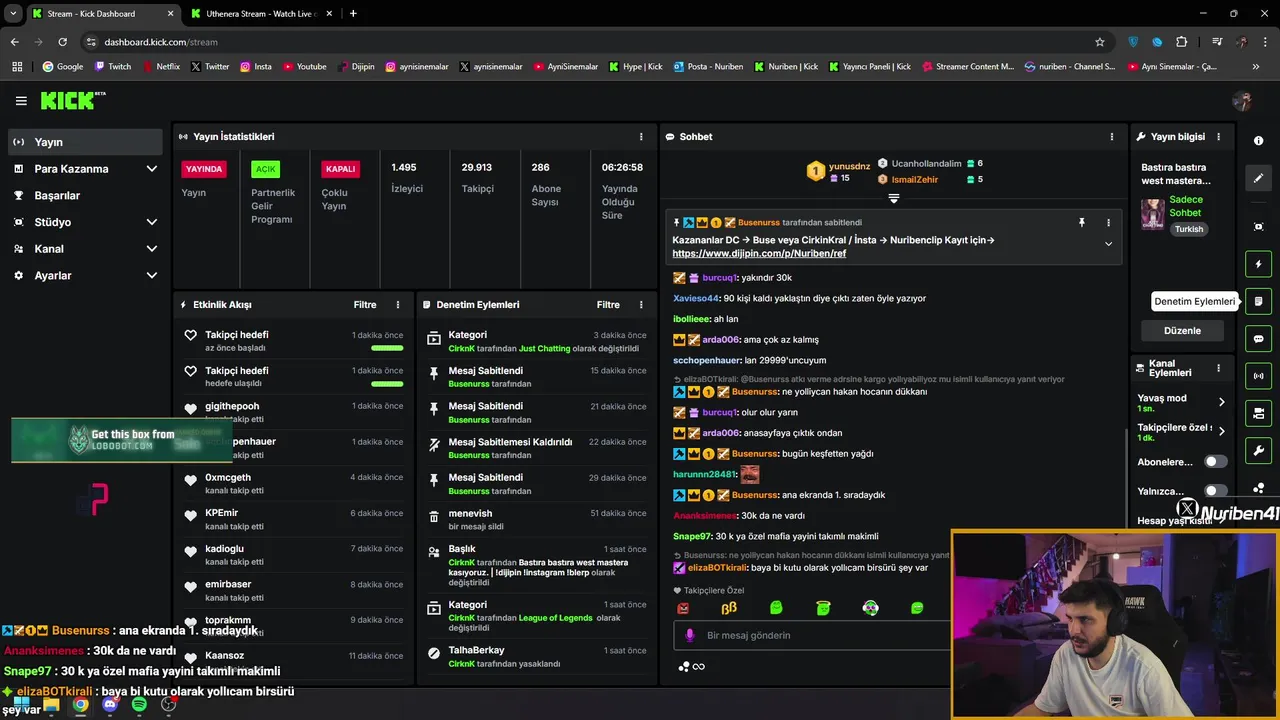
Task: Open Denetim Eylemleri panel three-dot menu
Action: [641, 305]
